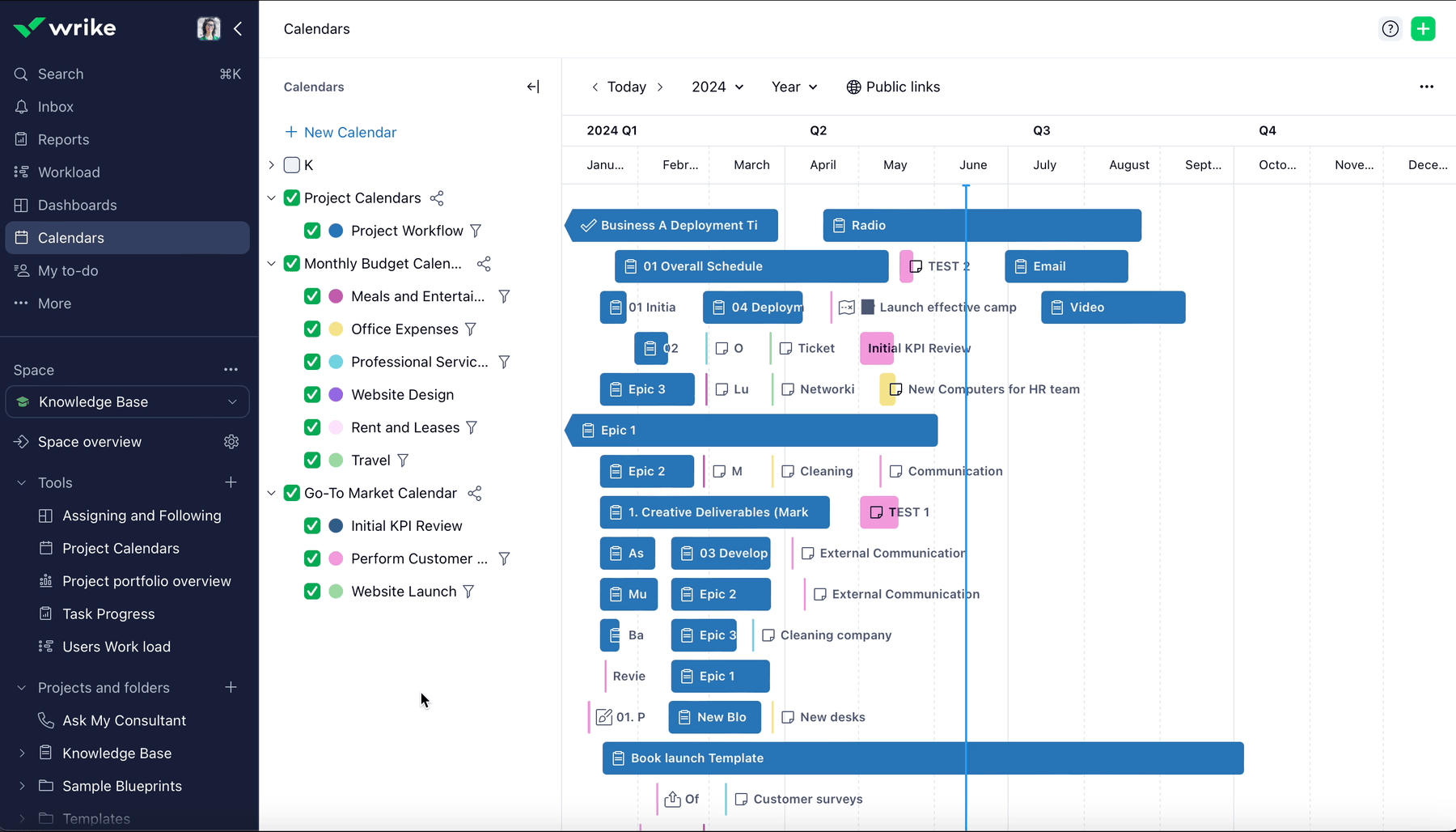Image resolution: width=1456 pixels, height=832 pixels.
Task: Open the Inbox
Action: point(55,106)
